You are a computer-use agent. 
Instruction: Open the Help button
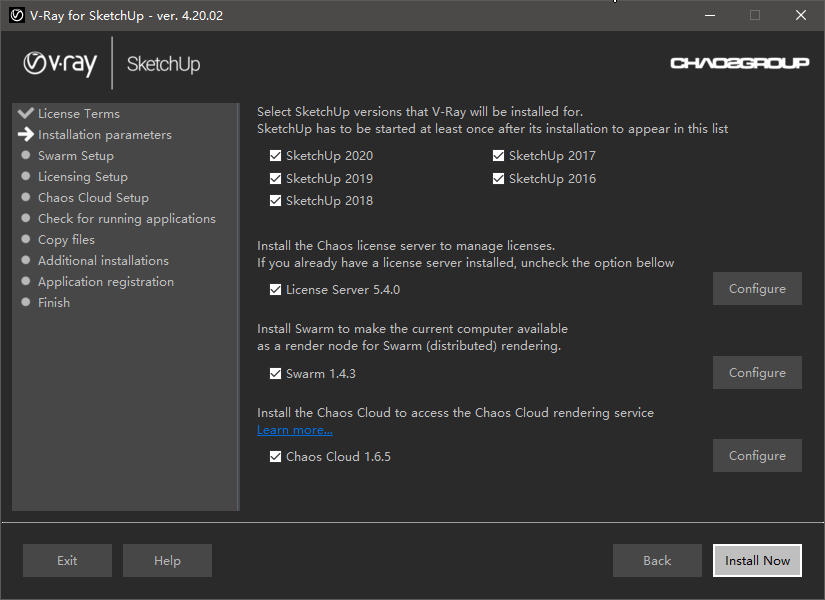coord(167,561)
